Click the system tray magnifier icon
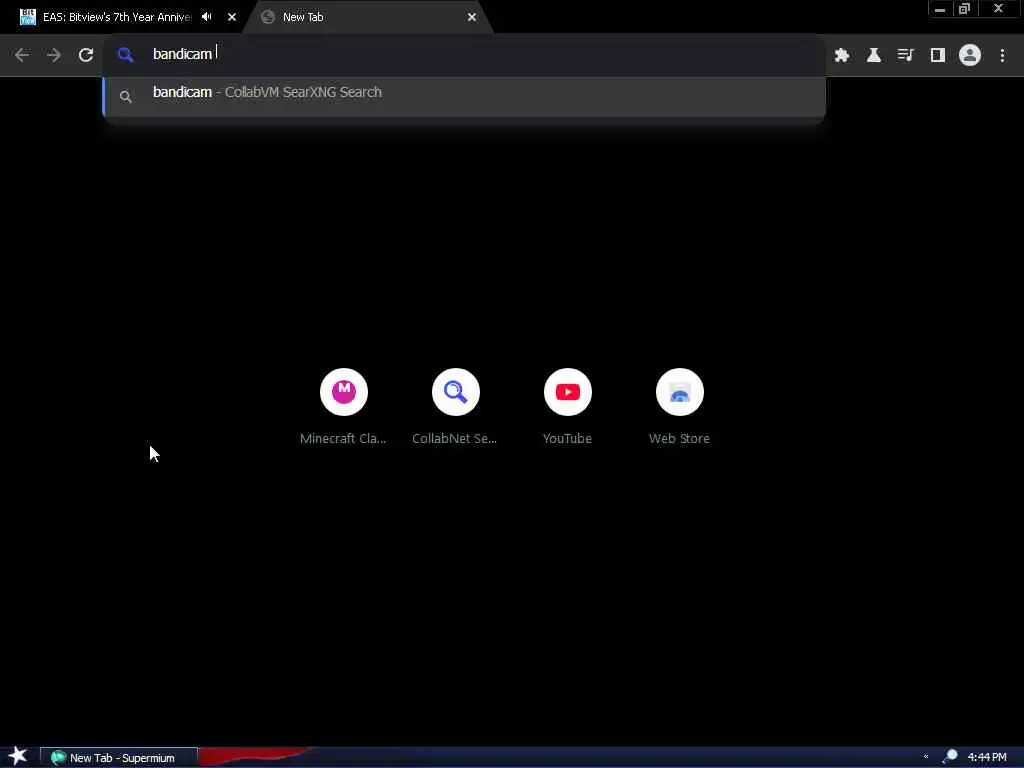The width and height of the screenshot is (1024, 768). 950,756
